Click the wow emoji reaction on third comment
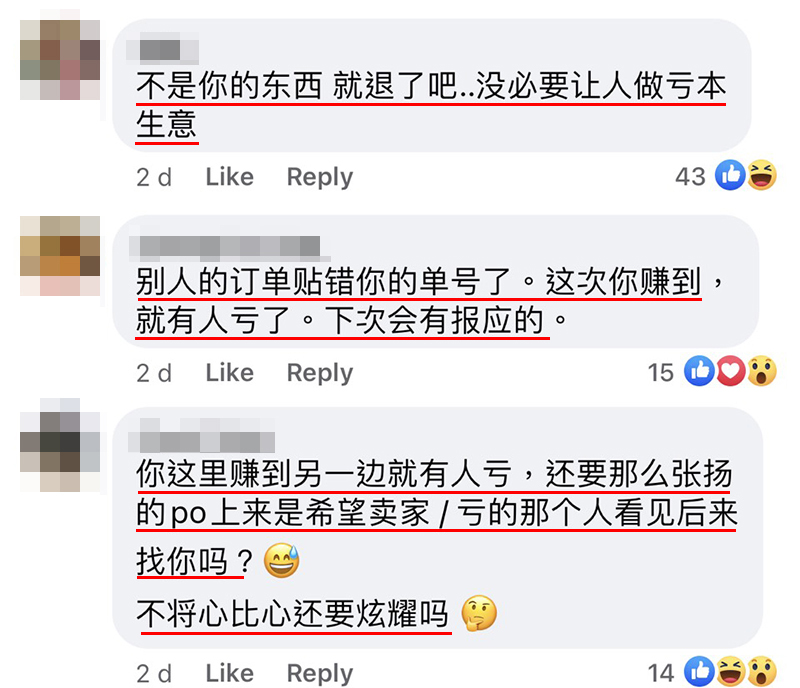 coord(762,672)
